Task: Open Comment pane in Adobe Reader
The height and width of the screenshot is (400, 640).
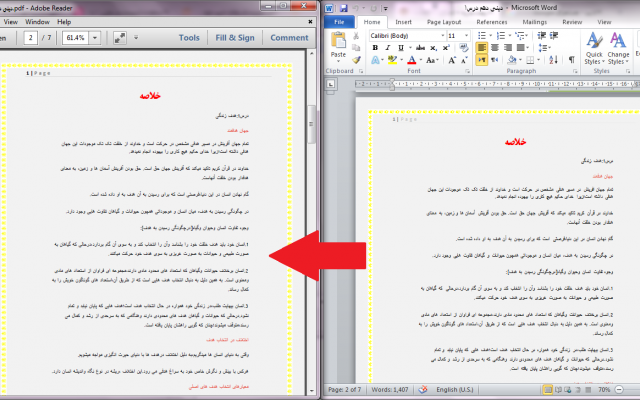Action: (289, 38)
